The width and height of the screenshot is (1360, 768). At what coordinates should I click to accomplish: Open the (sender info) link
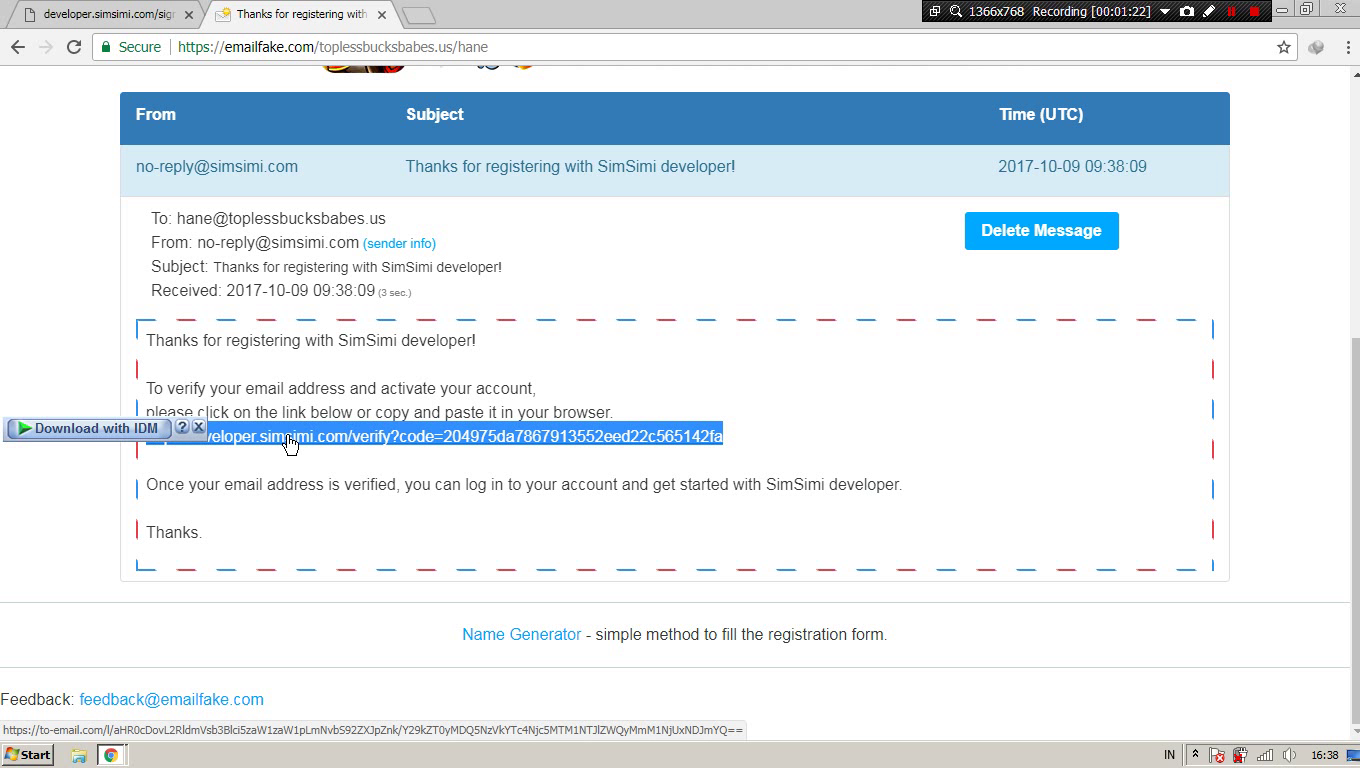(399, 243)
